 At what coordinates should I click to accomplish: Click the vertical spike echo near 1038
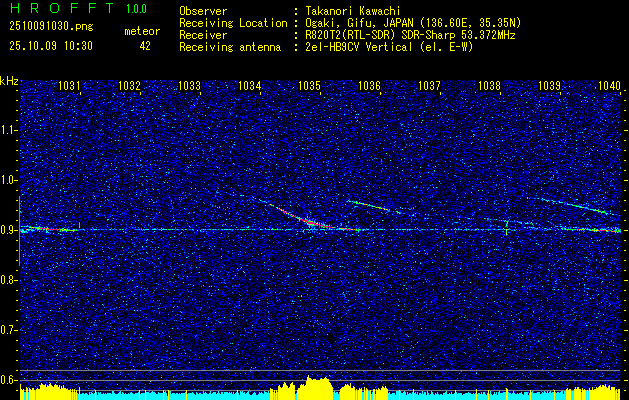point(507,227)
